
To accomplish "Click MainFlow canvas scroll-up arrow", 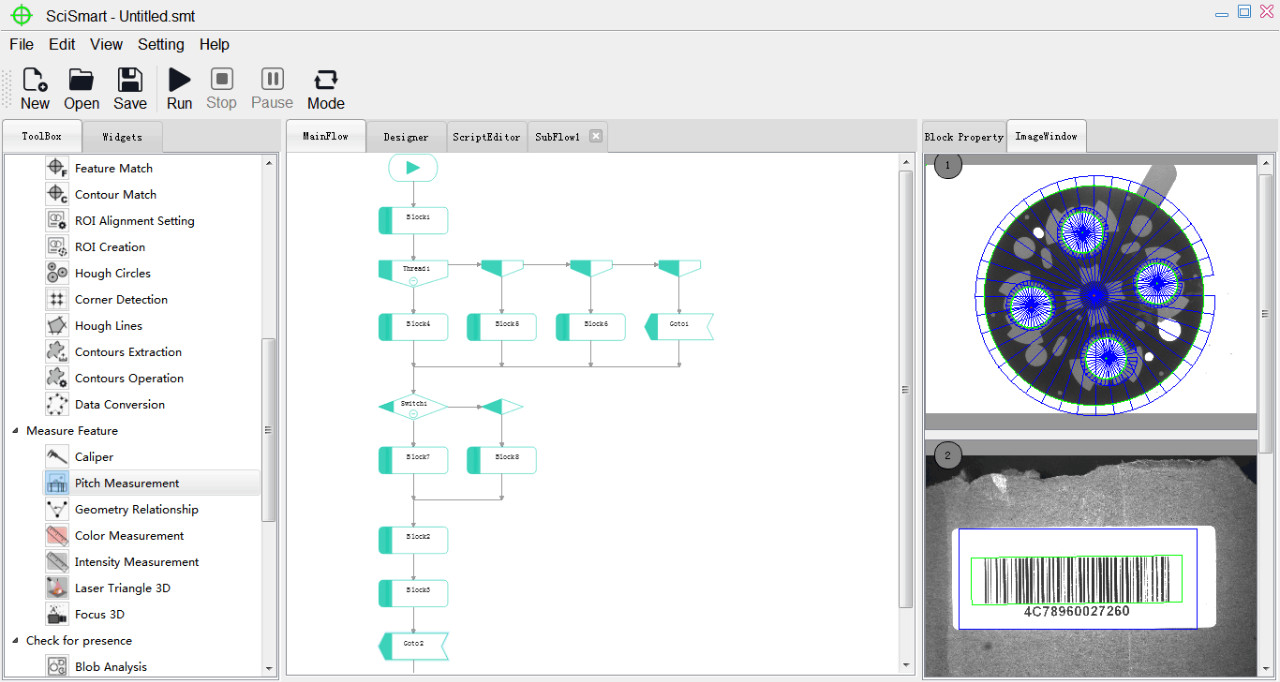I will 906,162.
